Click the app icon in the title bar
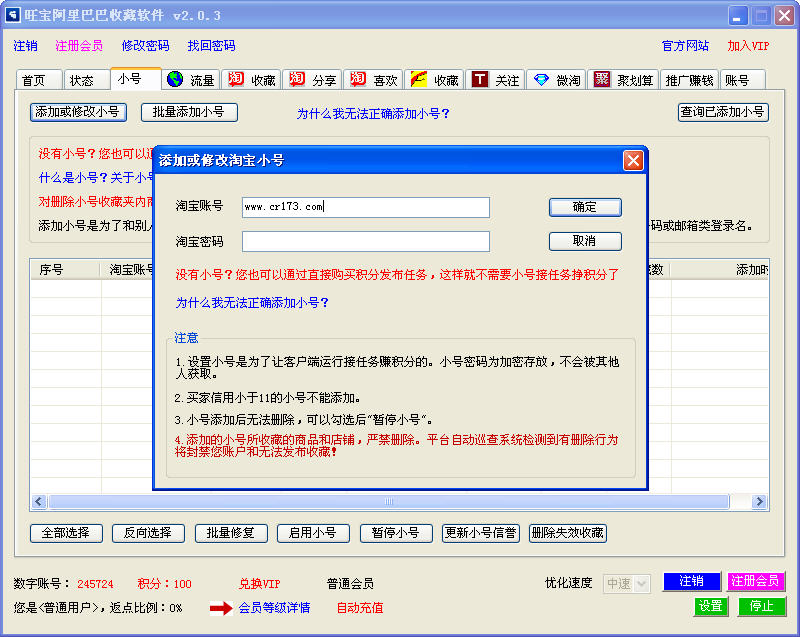The width and height of the screenshot is (800, 637). pyautogui.click(x=12, y=15)
